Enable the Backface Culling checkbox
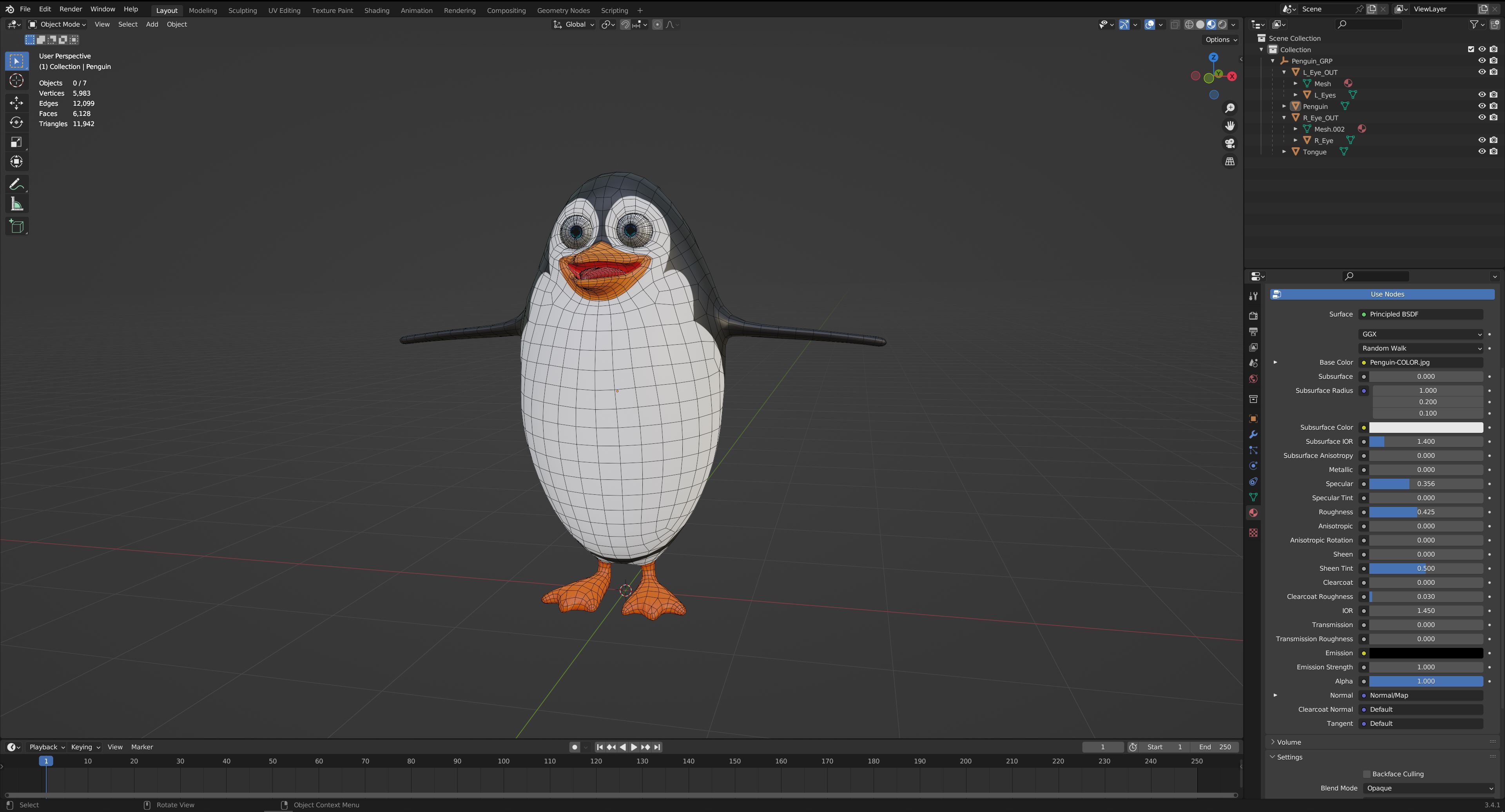The height and width of the screenshot is (812, 1505). 1367,774
